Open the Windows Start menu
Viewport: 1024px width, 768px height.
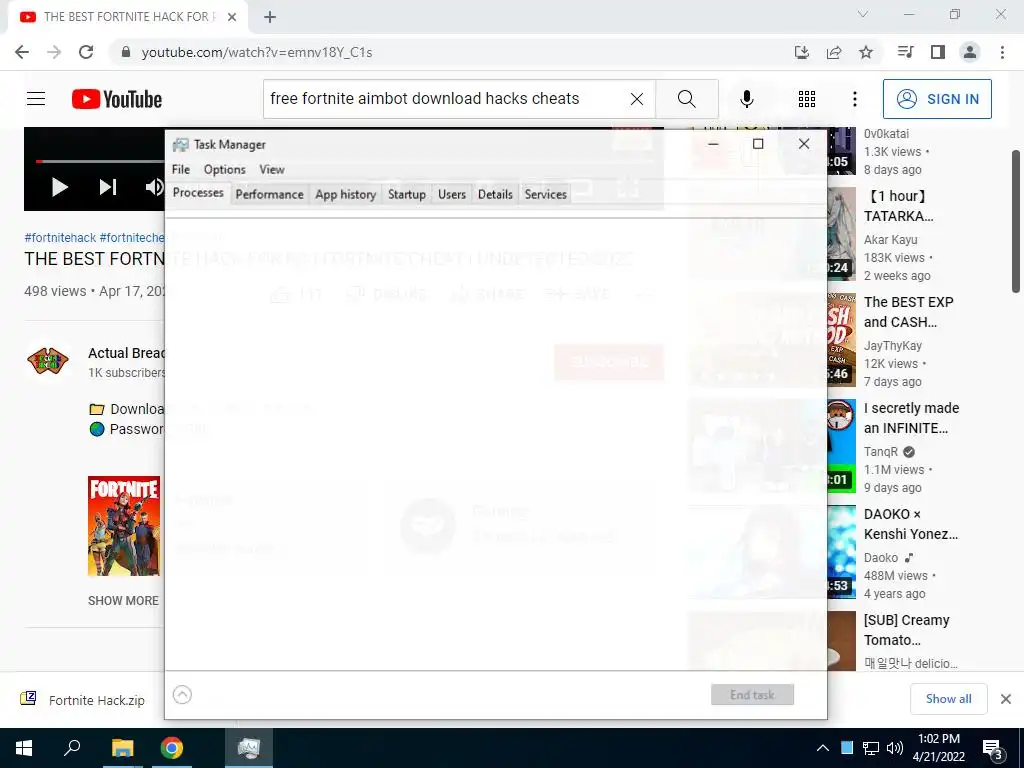(x=24, y=748)
